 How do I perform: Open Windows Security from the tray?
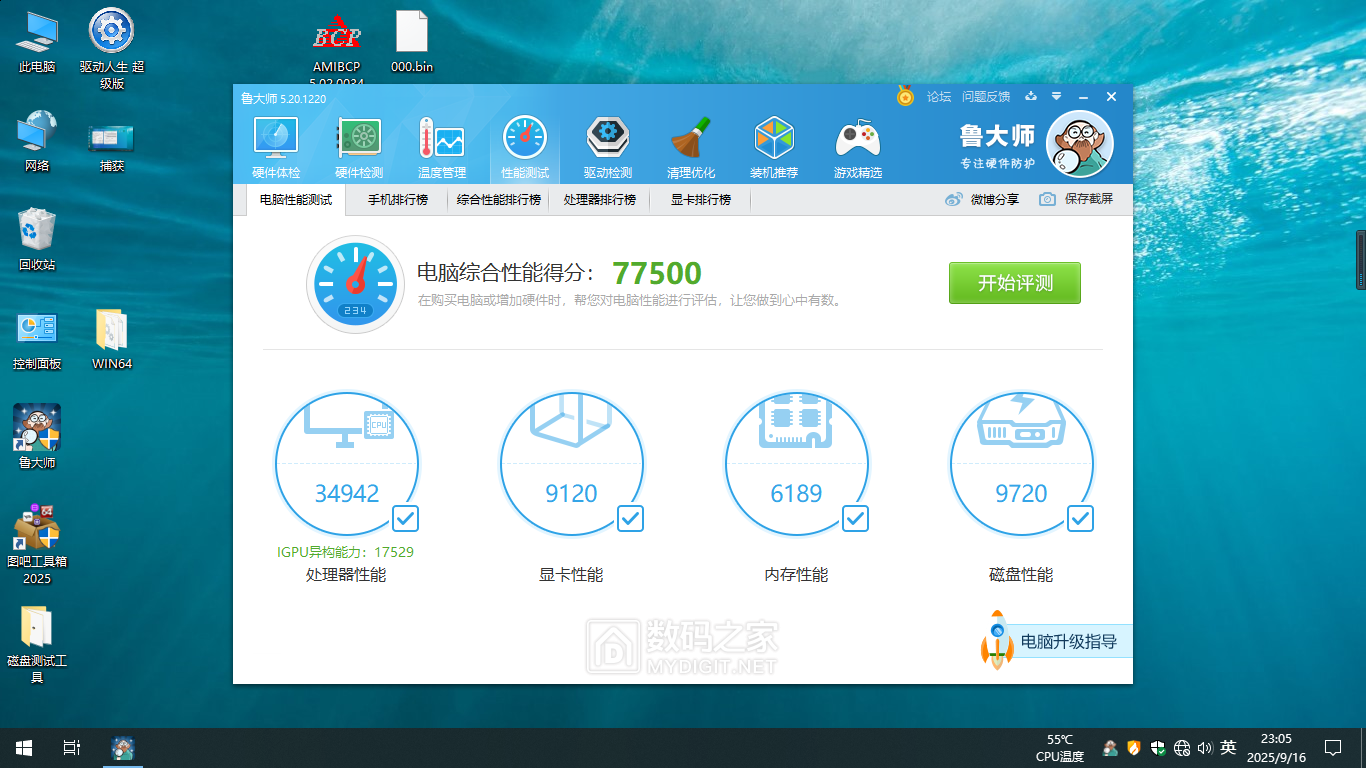[1158, 748]
